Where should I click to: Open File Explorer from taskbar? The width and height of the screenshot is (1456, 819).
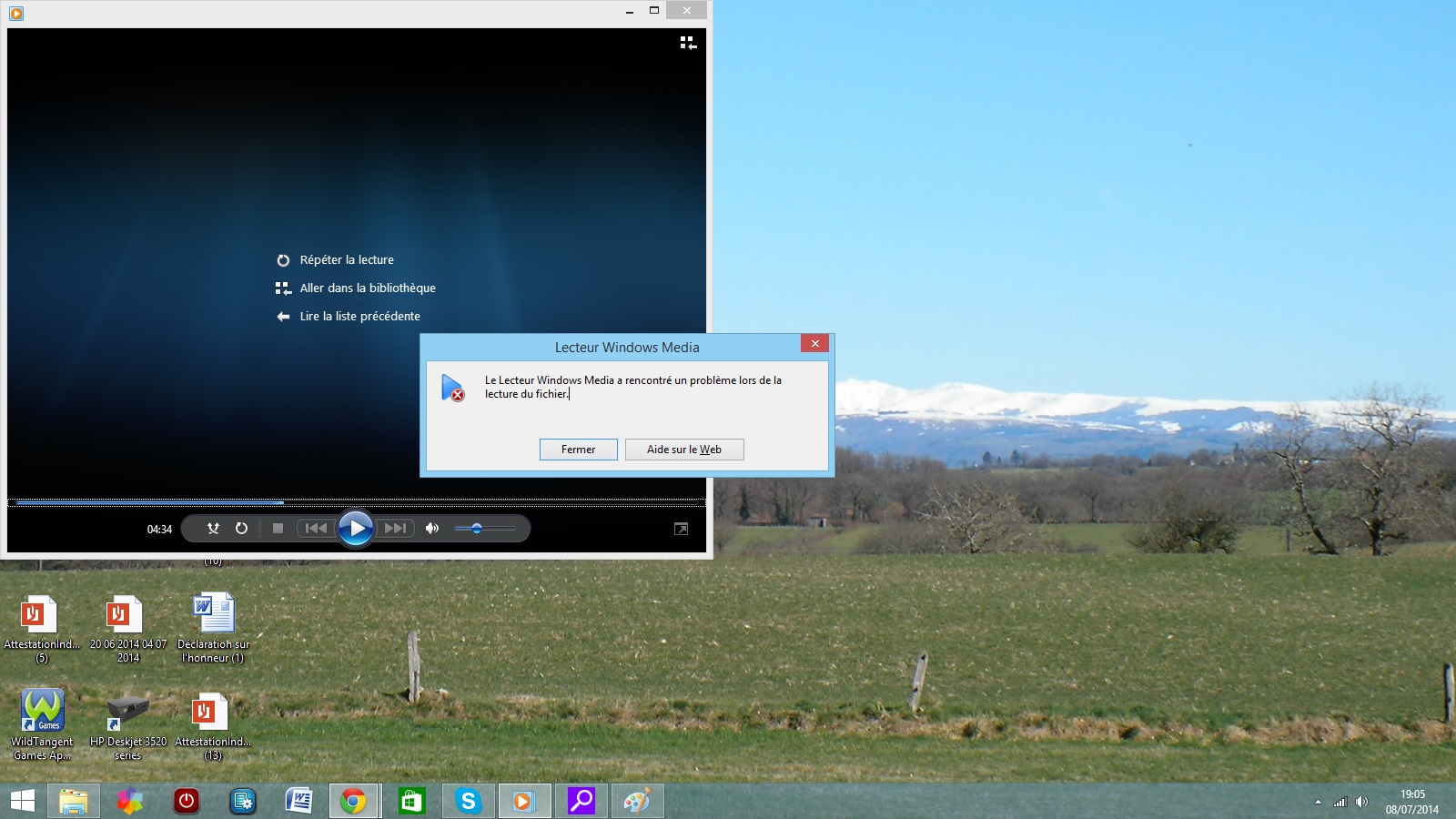74,801
